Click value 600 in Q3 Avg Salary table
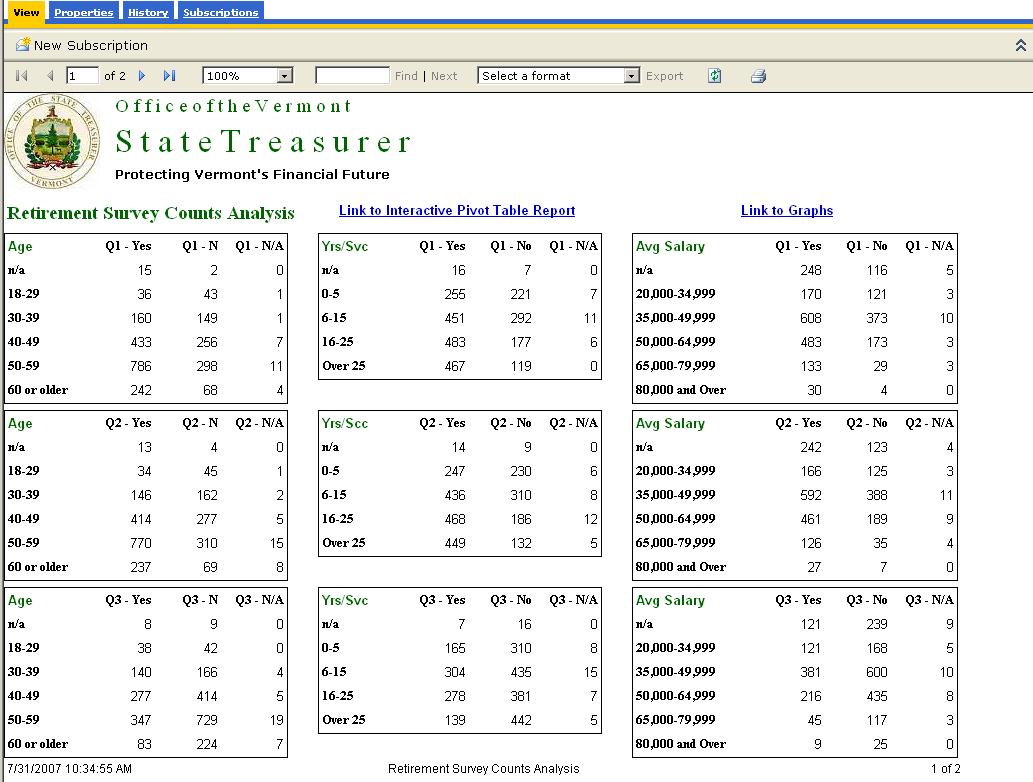 (x=876, y=672)
